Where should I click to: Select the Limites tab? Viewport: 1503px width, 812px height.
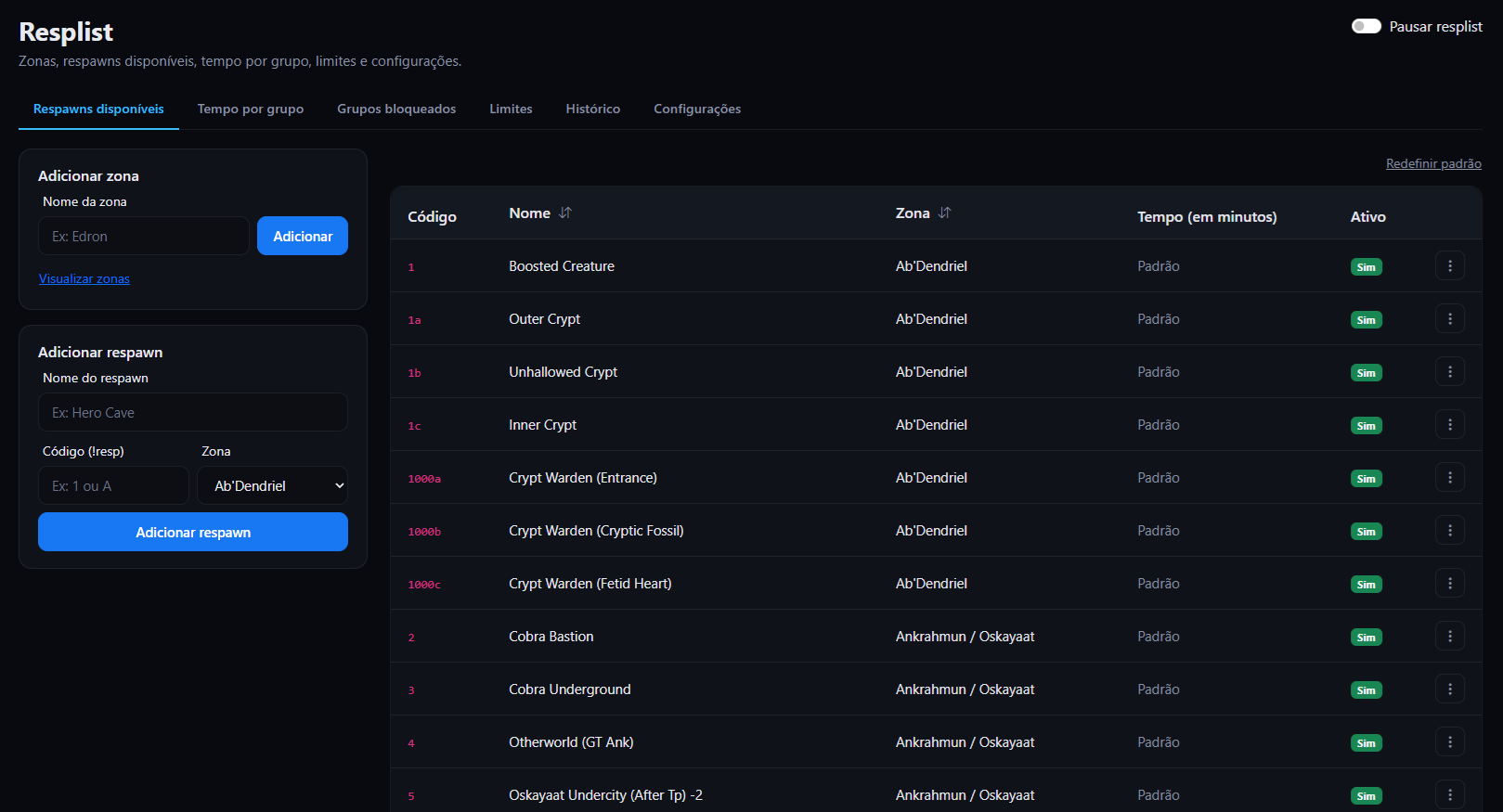(x=511, y=109)
